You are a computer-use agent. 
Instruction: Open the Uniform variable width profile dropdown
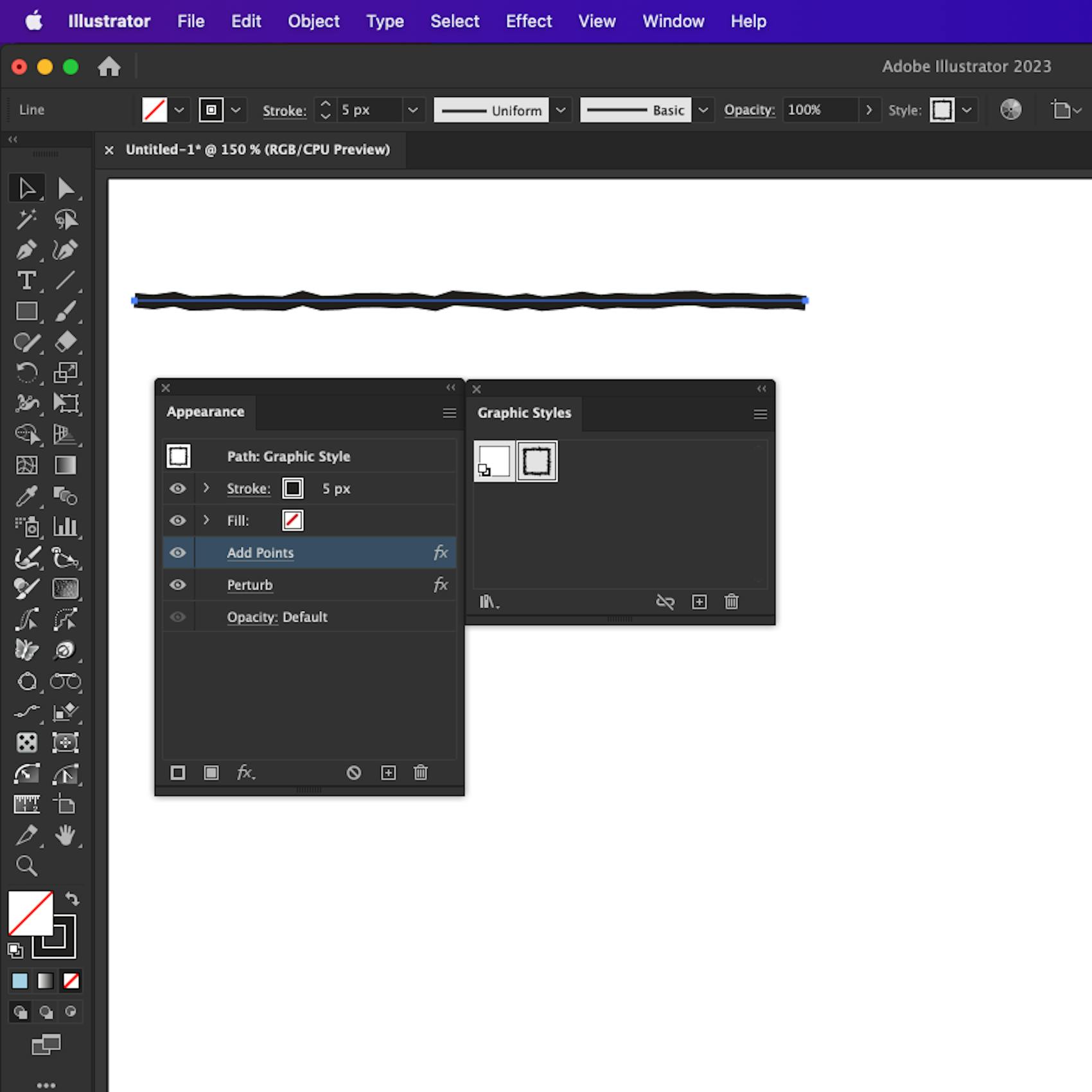(560, 110)
